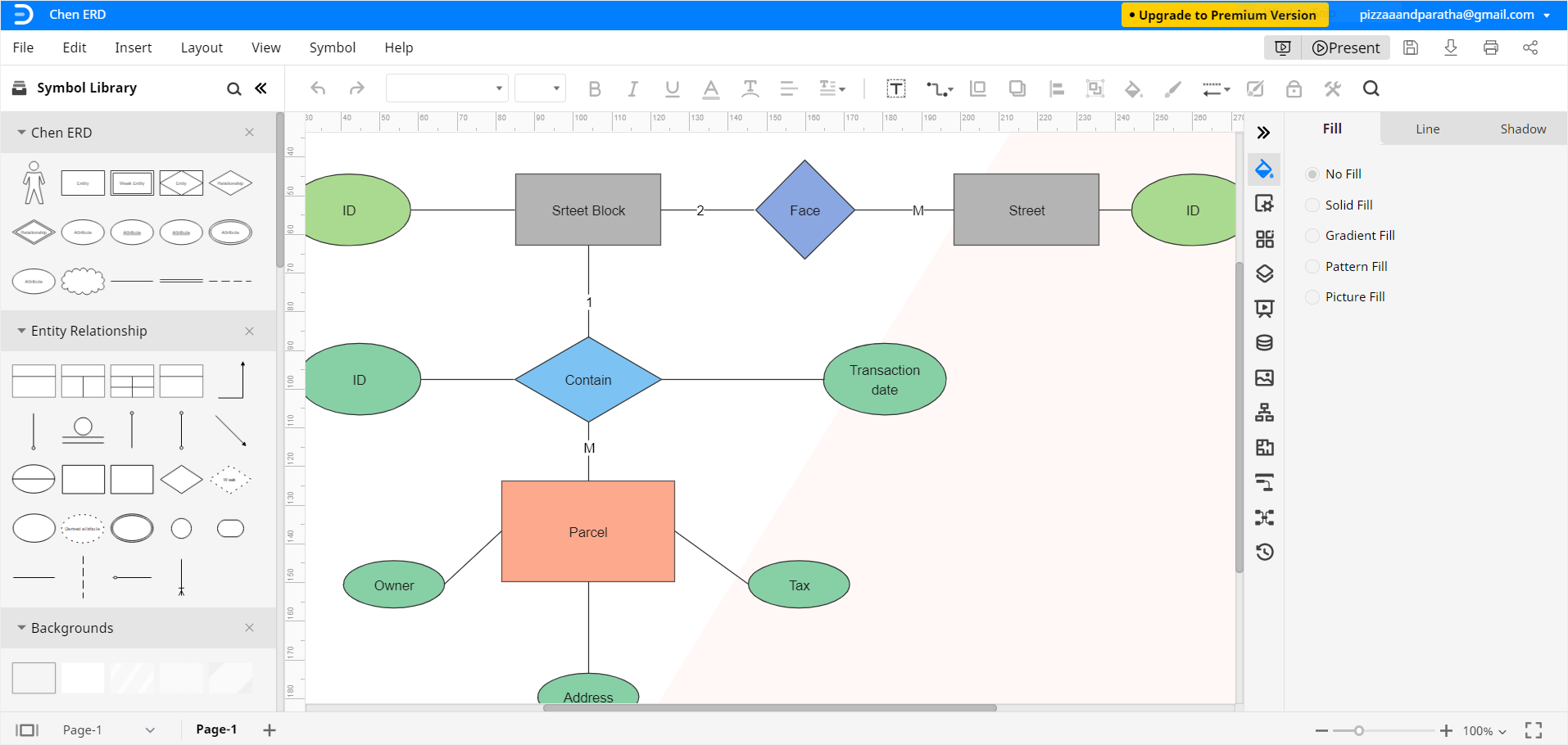Select the Solid Fill option
The width and height of the screenshot is (1568, 745).
(x=1312, y=205)
